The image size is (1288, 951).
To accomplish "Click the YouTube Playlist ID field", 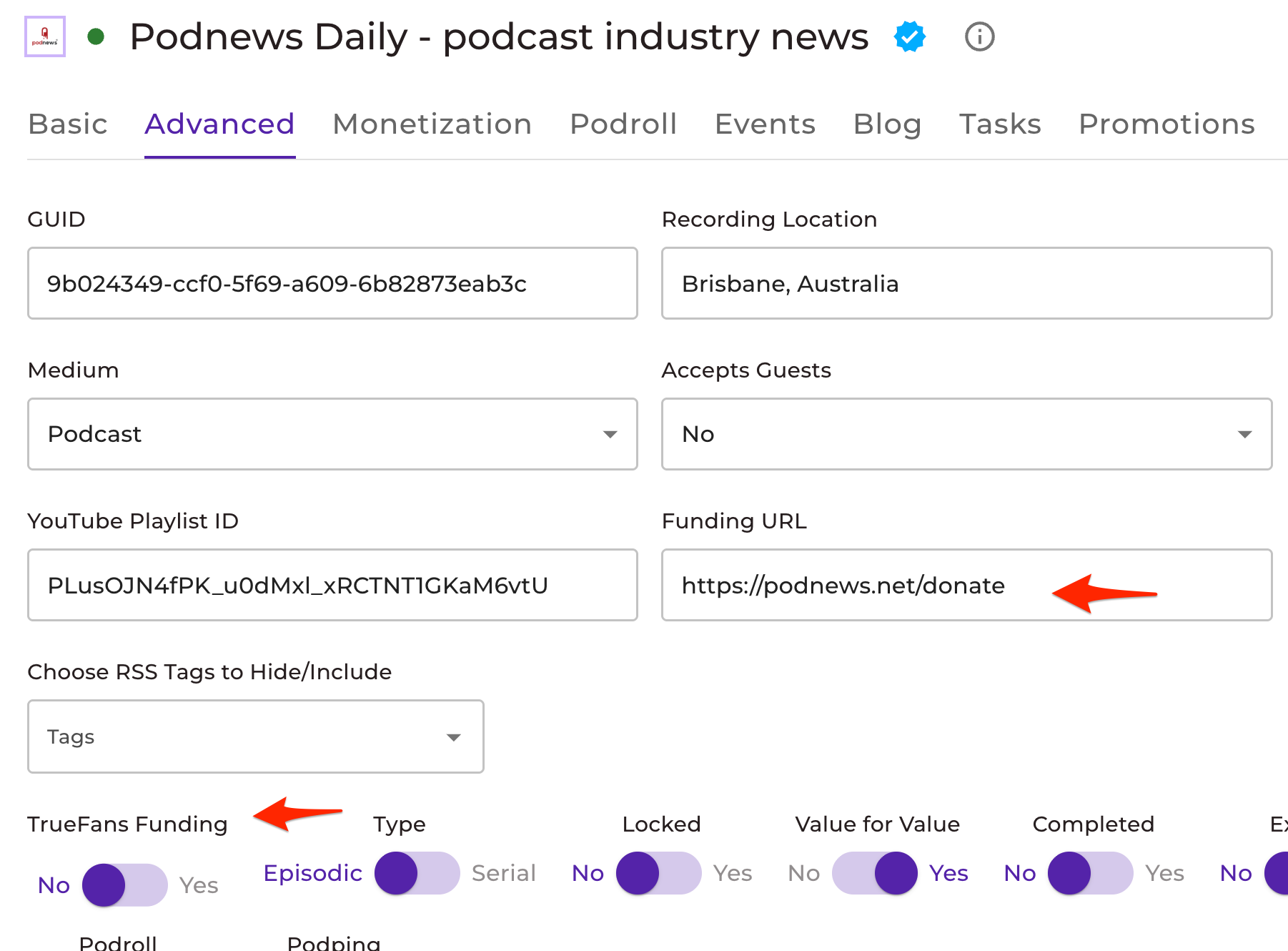I will point(332,585).
